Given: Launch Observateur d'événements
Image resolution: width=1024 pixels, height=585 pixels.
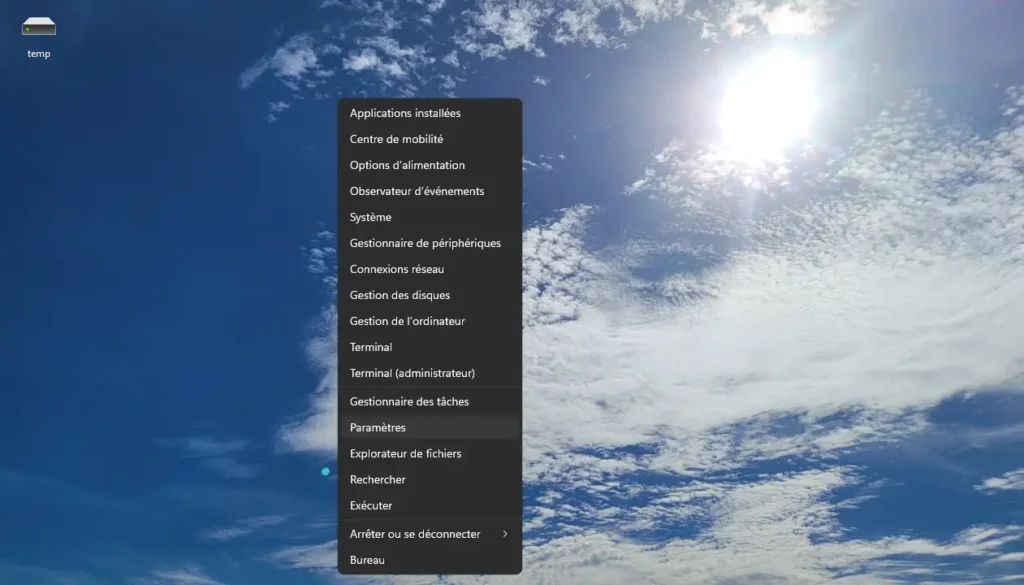Looking at the screenshot, I should (430, 191).
